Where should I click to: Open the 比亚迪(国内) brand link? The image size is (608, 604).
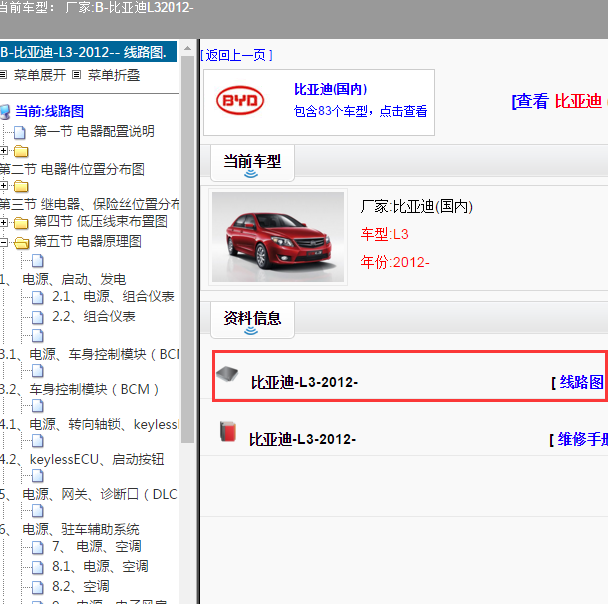[x=330, y=89]
